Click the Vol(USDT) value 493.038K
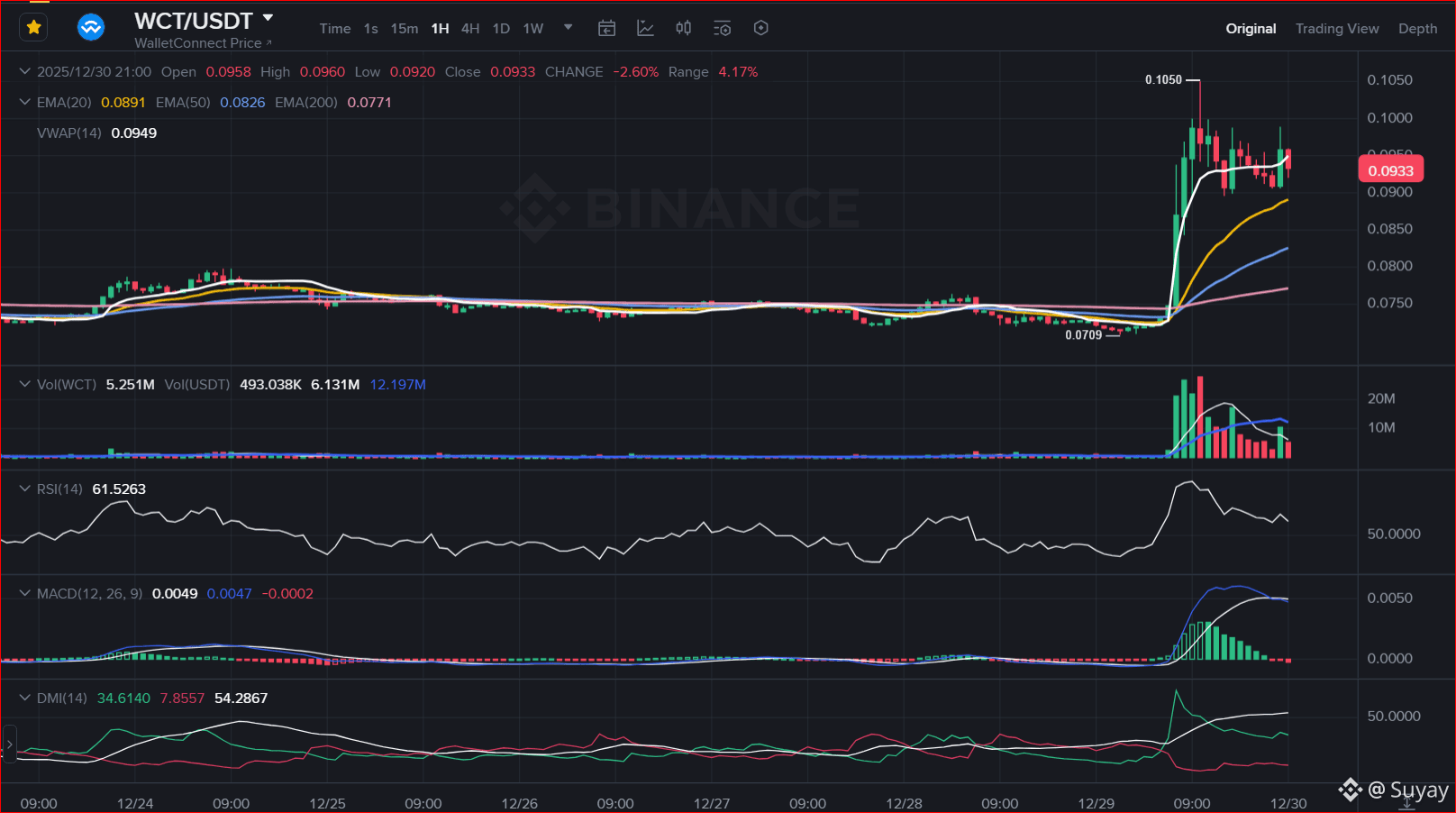1456x813 pixels. (270, 384)
